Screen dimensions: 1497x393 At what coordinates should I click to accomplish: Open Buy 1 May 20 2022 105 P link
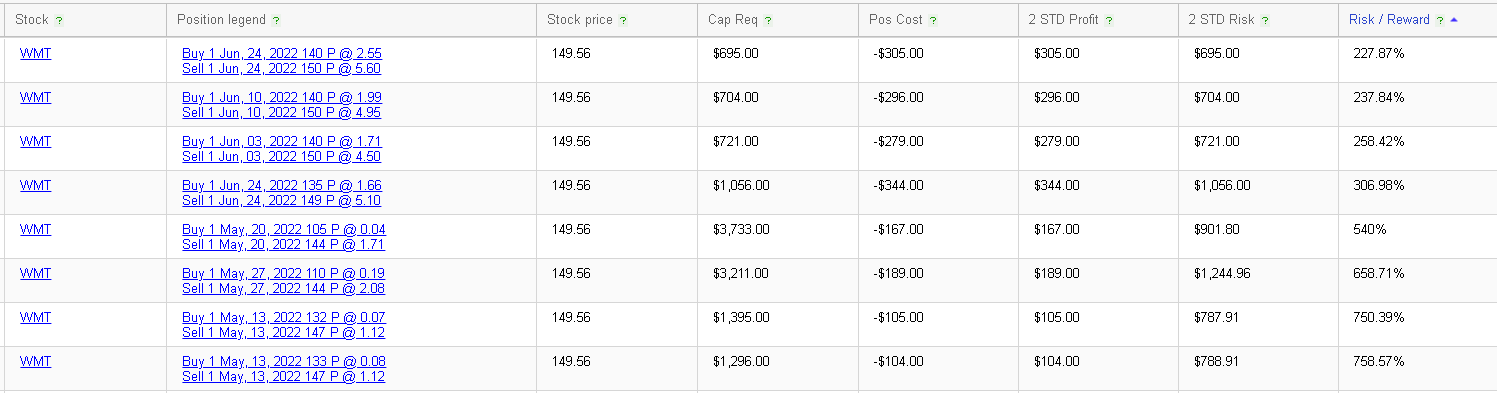click(283, 229)
